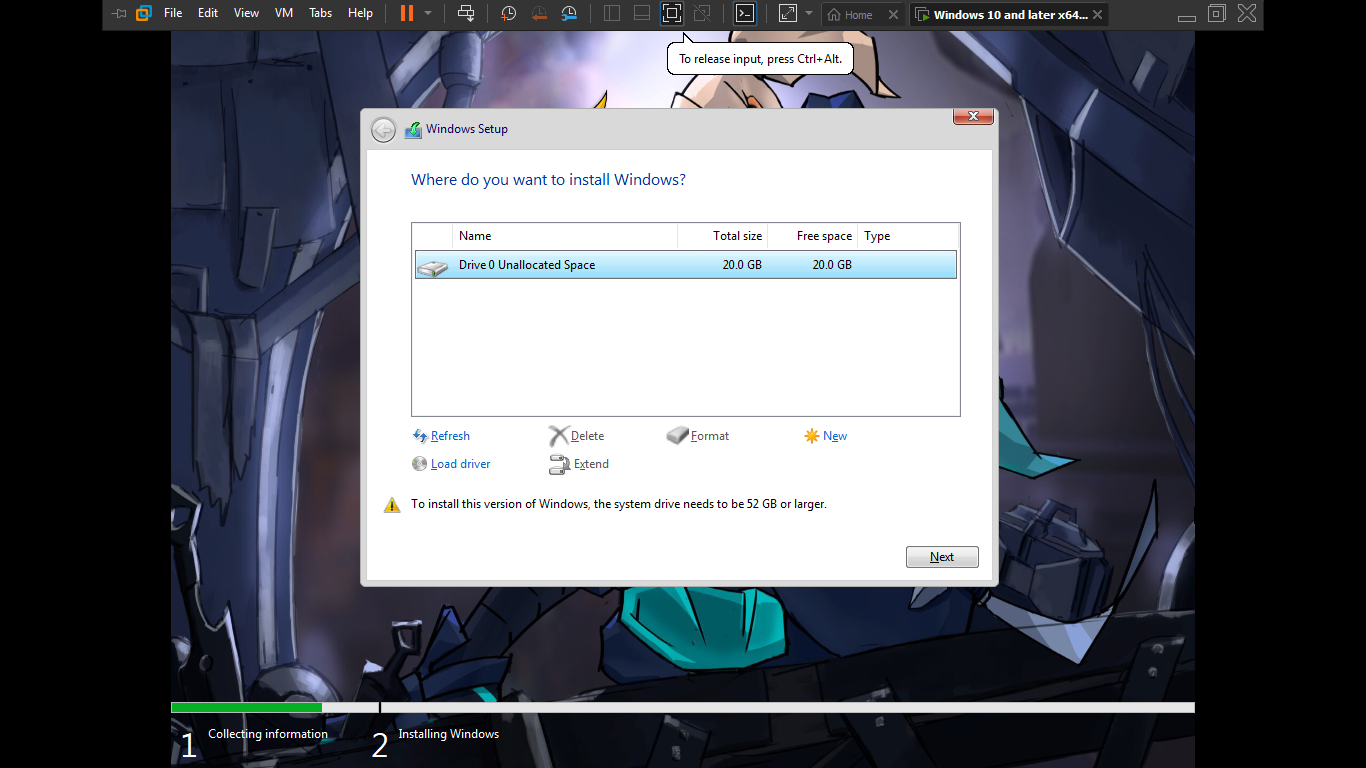The width and height of the screenshot is (1366, 768).
Task: Click the New partition star icon
Action: coord(812,436)
